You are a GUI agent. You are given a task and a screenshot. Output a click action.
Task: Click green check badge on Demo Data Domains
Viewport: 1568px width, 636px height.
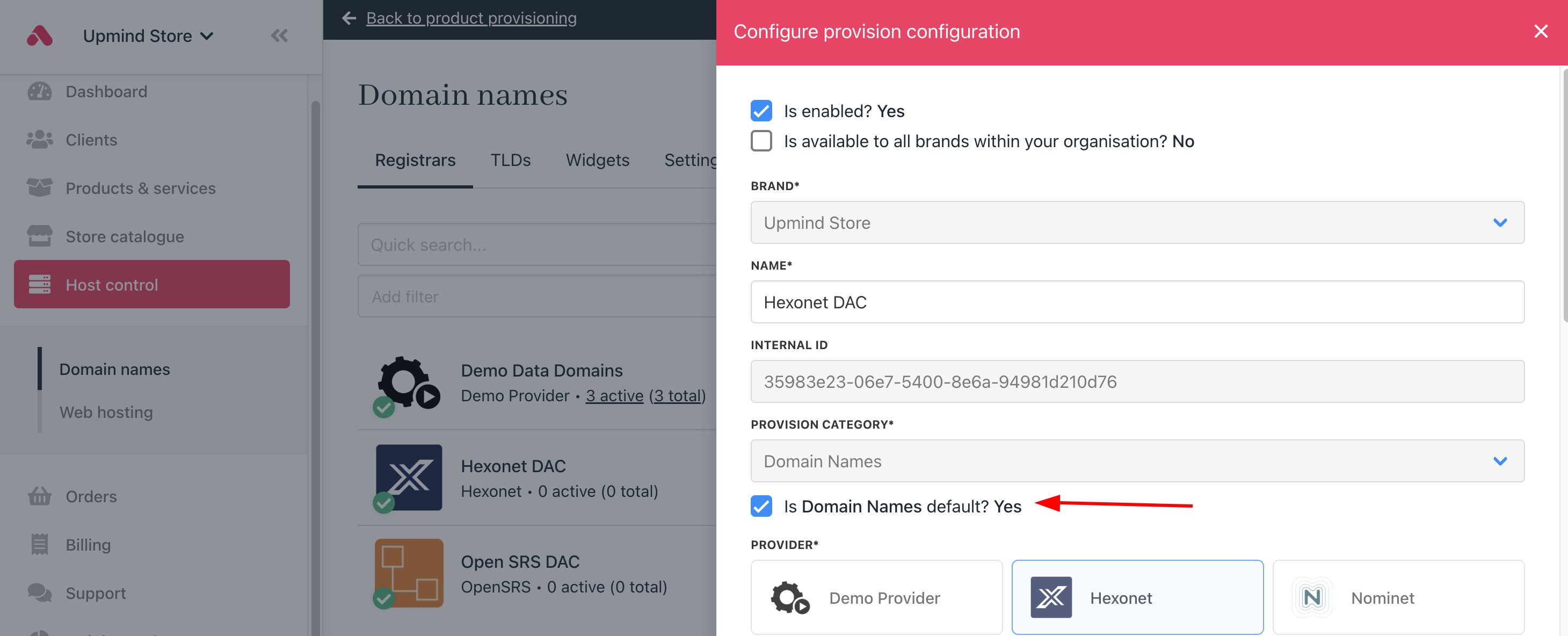click(x=383, y=407)
